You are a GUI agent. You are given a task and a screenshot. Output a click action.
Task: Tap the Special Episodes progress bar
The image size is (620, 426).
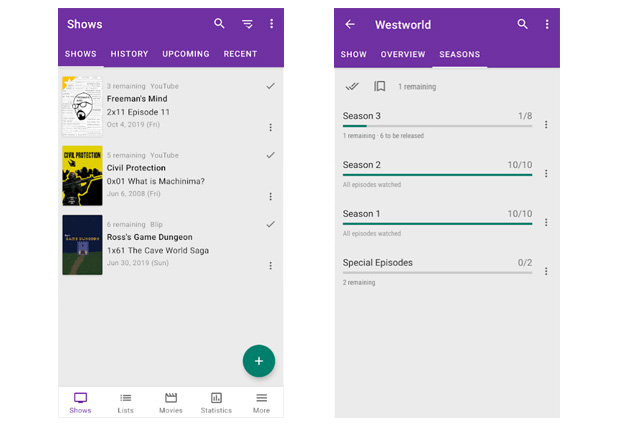437,273
